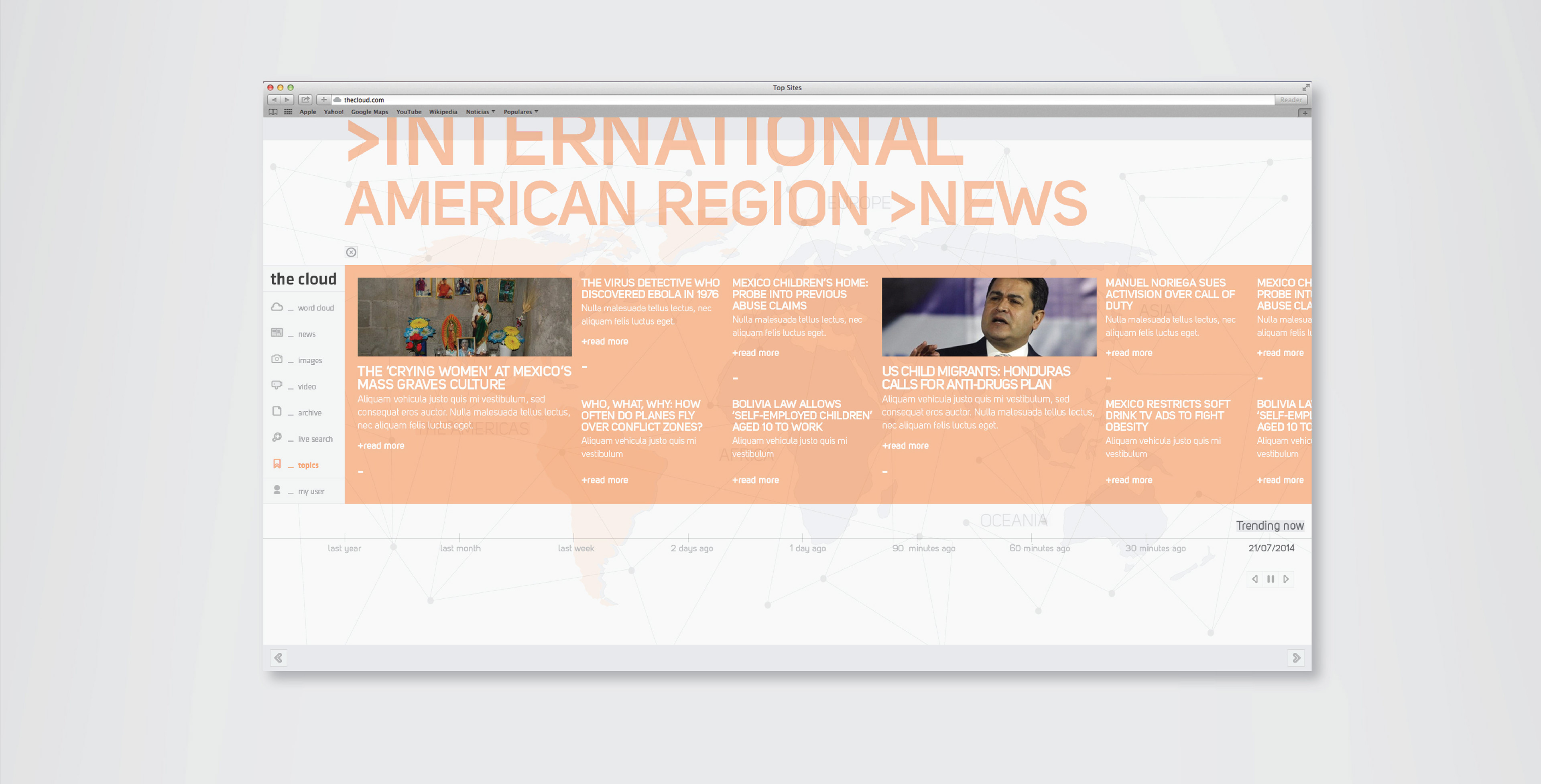The image size is (1541, 784).
Task: Click the browser back arrow button
Action: click(x=274, y=100)
